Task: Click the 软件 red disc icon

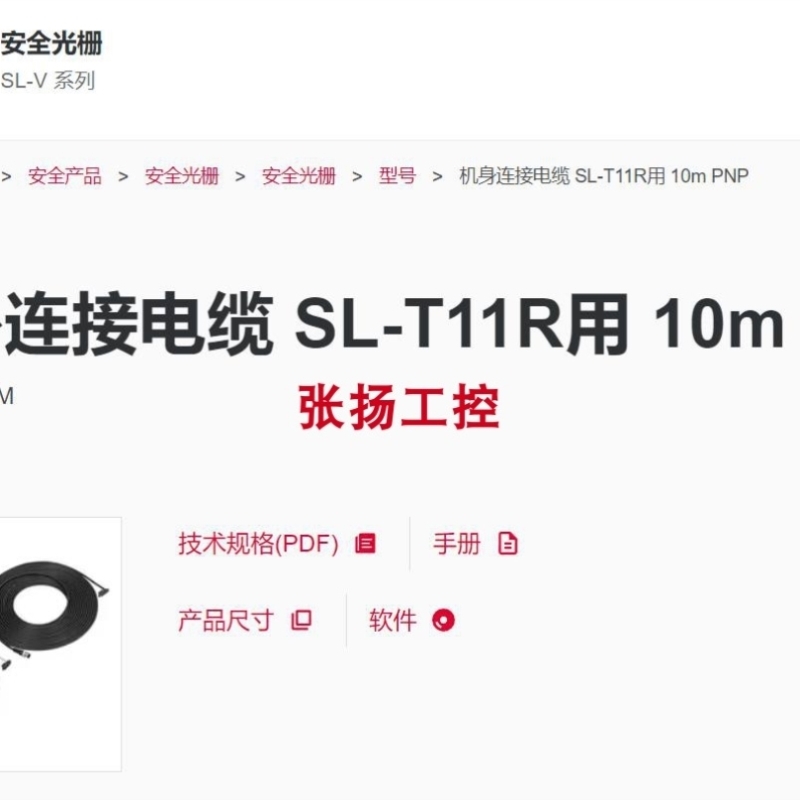Action: [x=443, y=620]
